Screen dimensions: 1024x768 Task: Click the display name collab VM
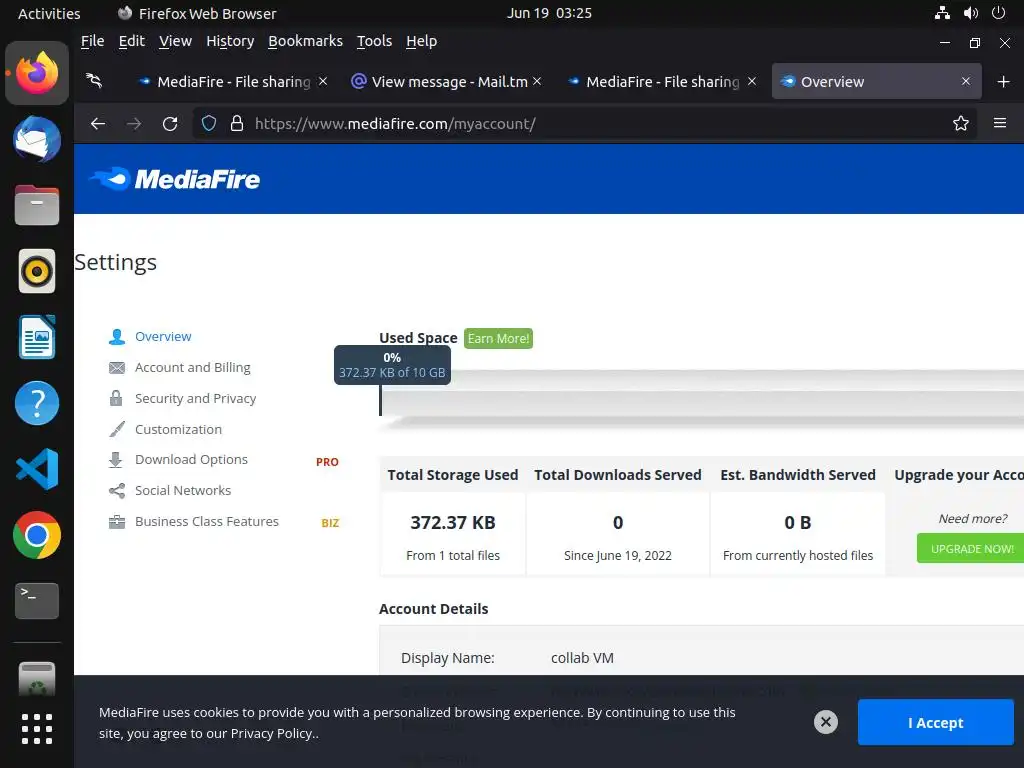pyautogui.click(x=583, y=658)
